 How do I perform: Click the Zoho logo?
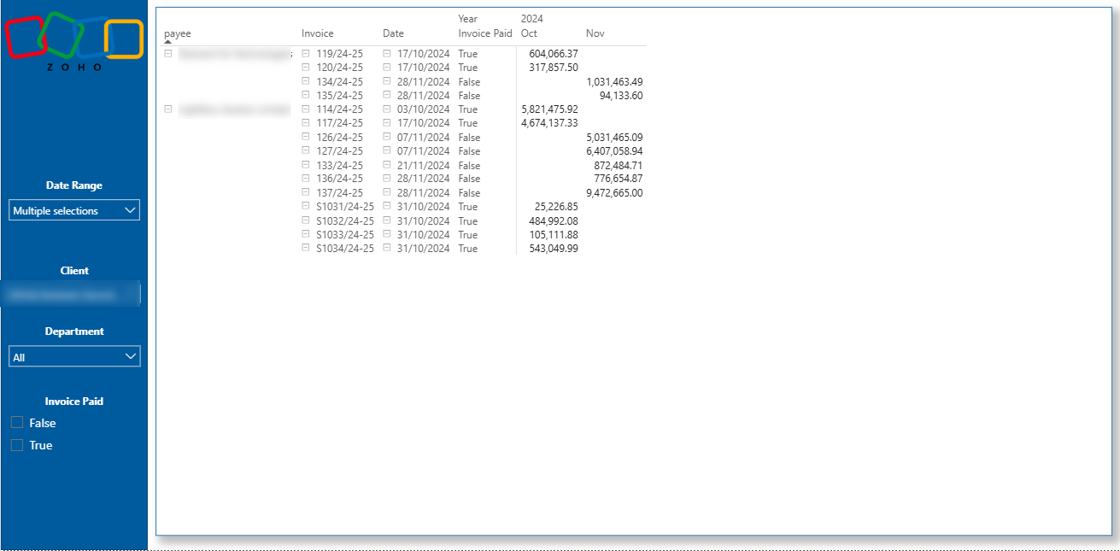[74, 41]
